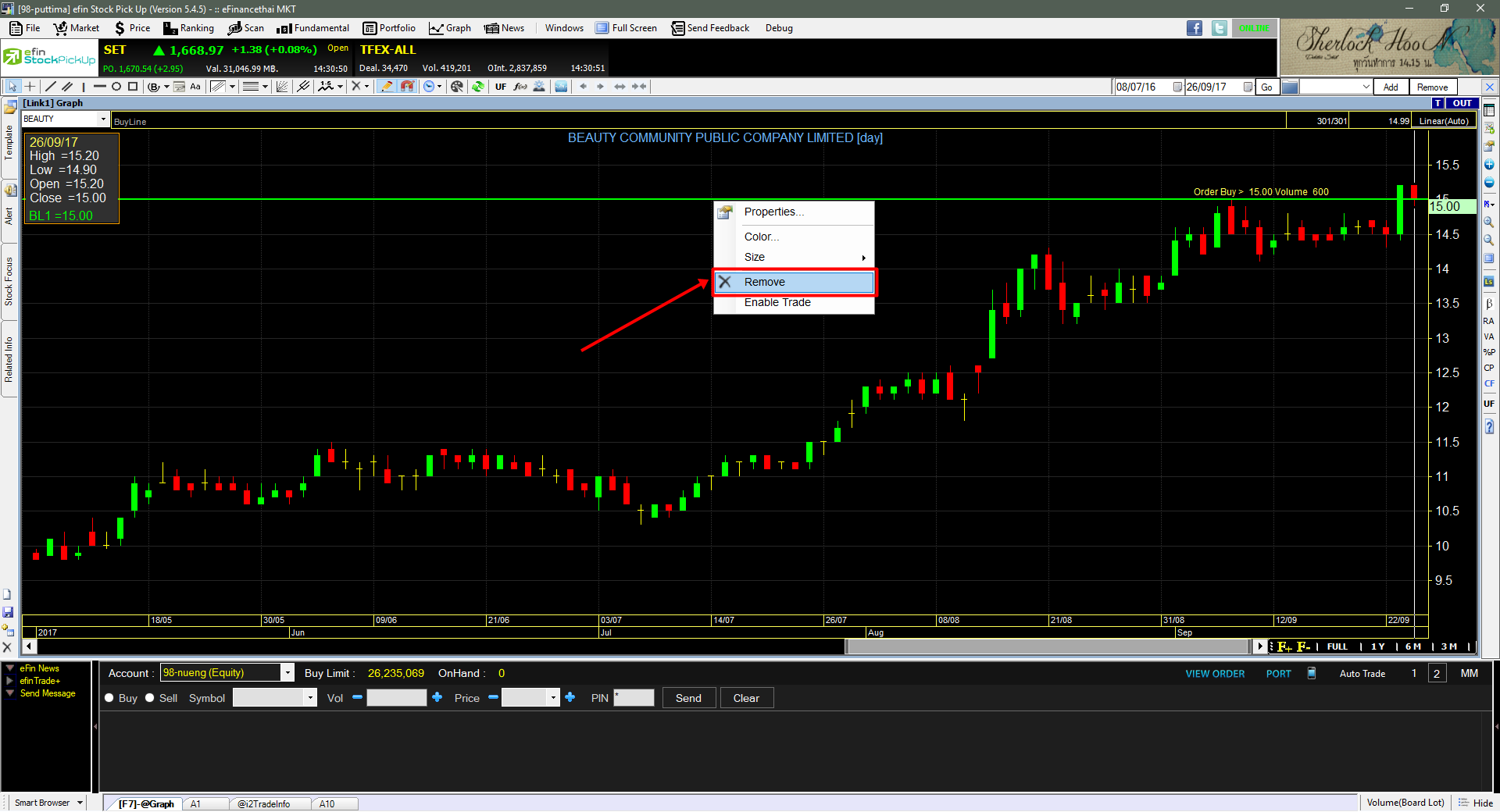Click the Vol minus stepper button
This screenshot has width=1500, height=812.
pyautogui.click(x=357, y=697)
